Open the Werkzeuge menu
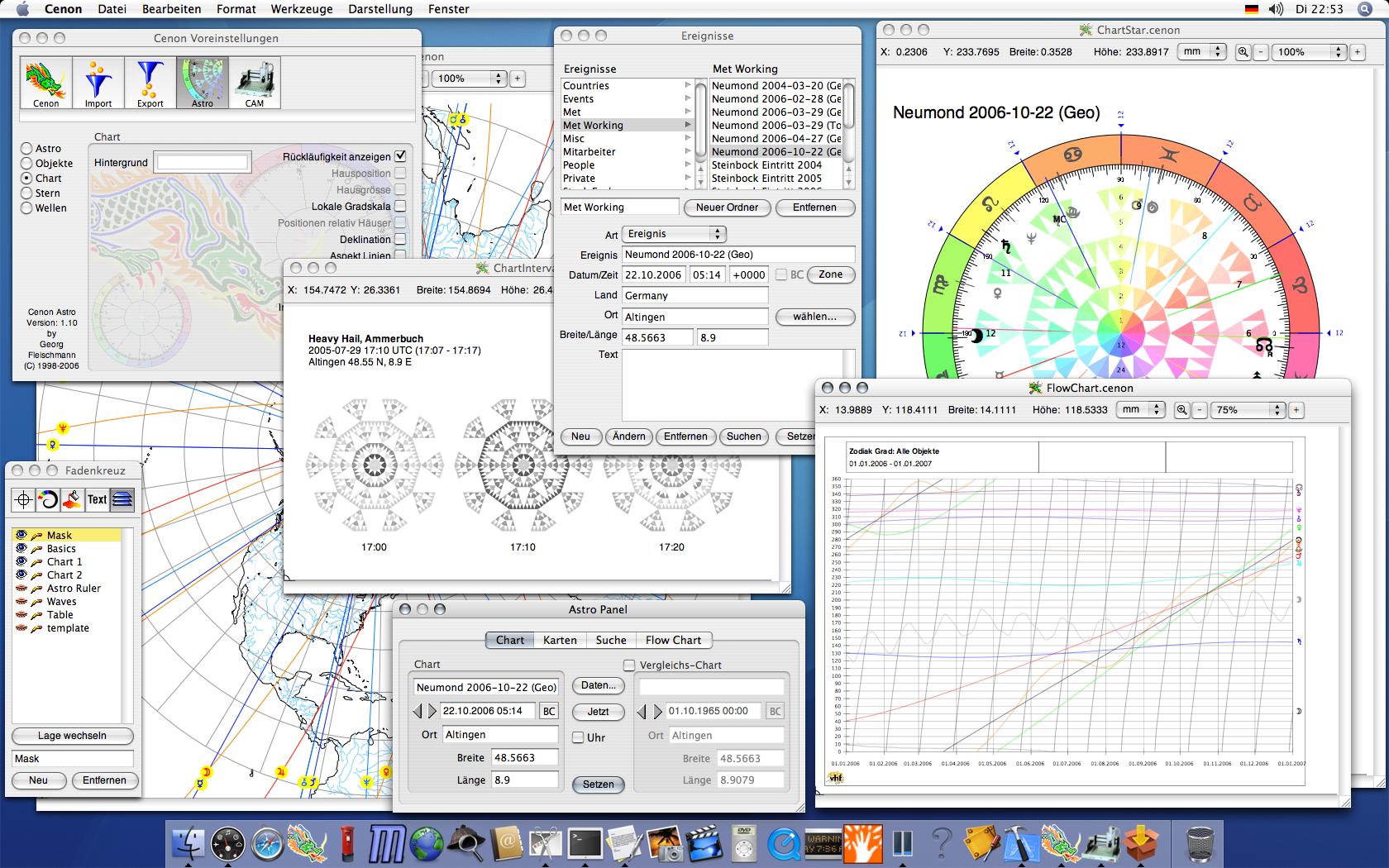The width and height of the screenshot is (1389, 868). point(301,9)
